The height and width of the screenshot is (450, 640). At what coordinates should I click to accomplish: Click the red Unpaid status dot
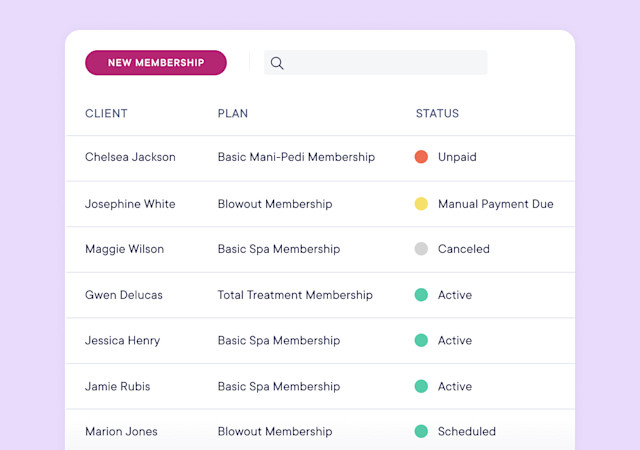pos(421,157)
